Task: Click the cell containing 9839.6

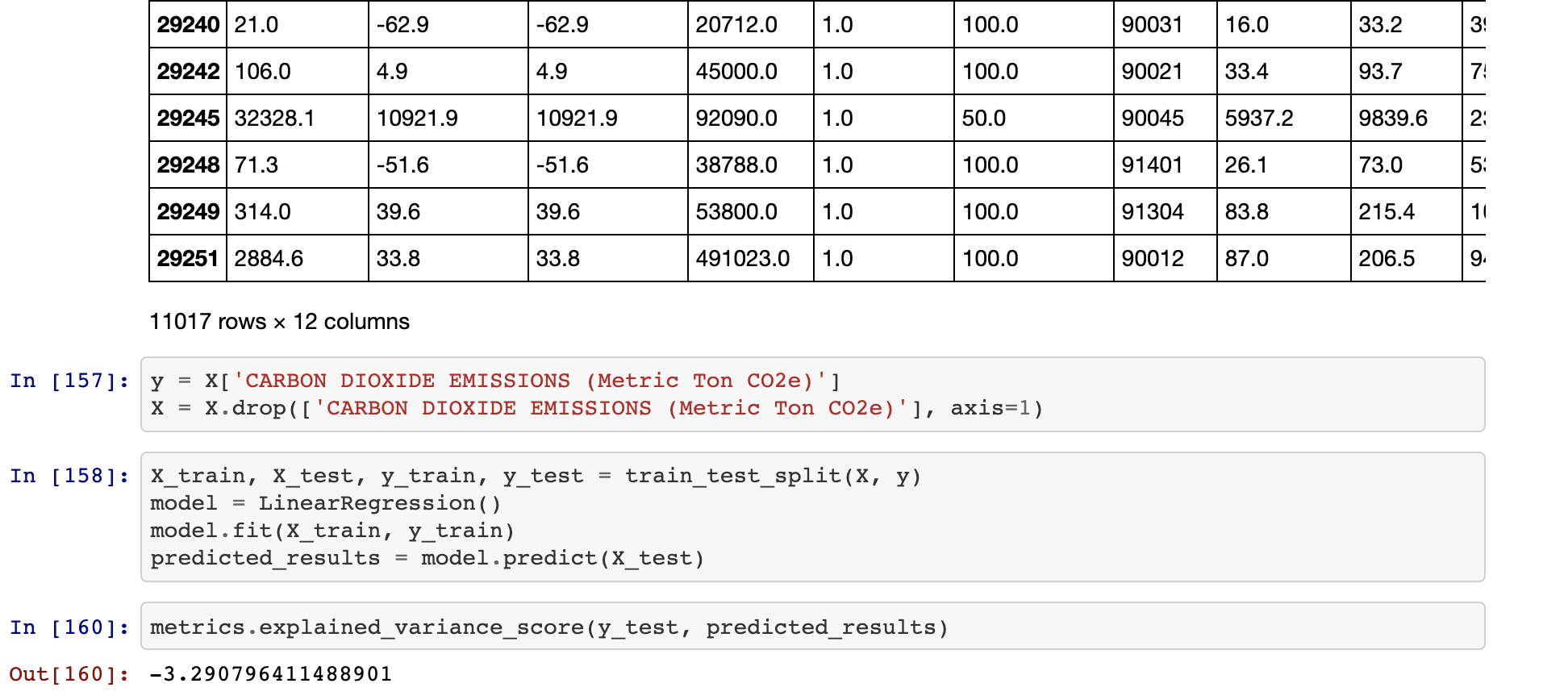Action: coord(1407,118)
